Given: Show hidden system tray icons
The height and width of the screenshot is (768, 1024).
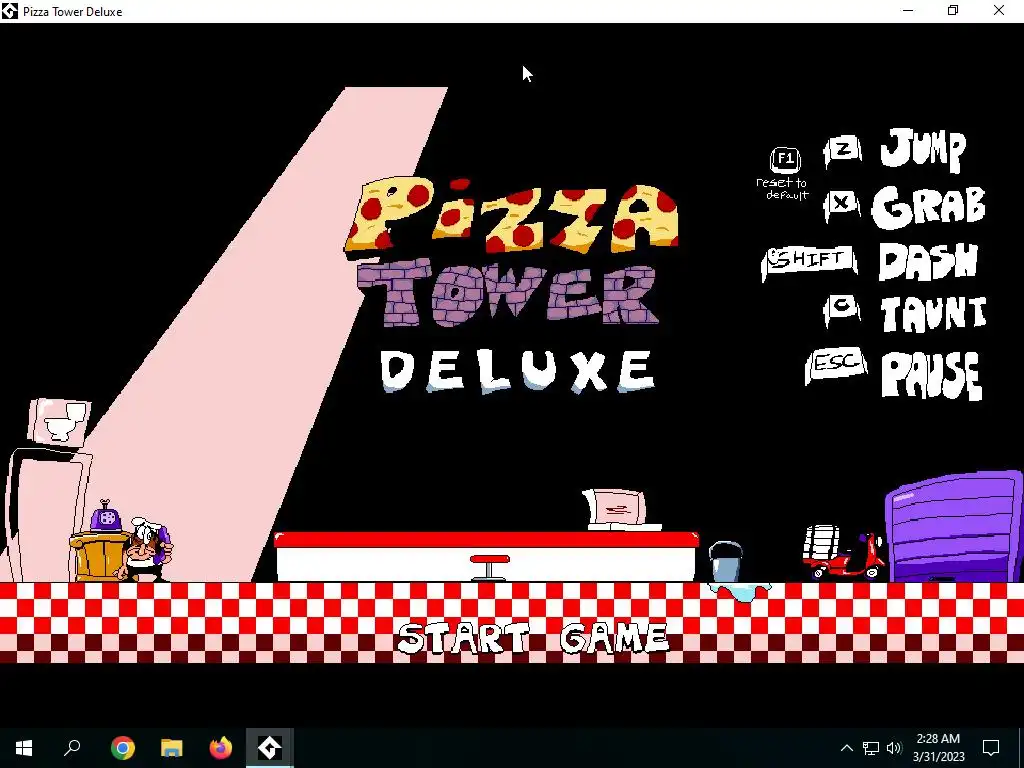Looking at the screenshot, I should (846, 748).
